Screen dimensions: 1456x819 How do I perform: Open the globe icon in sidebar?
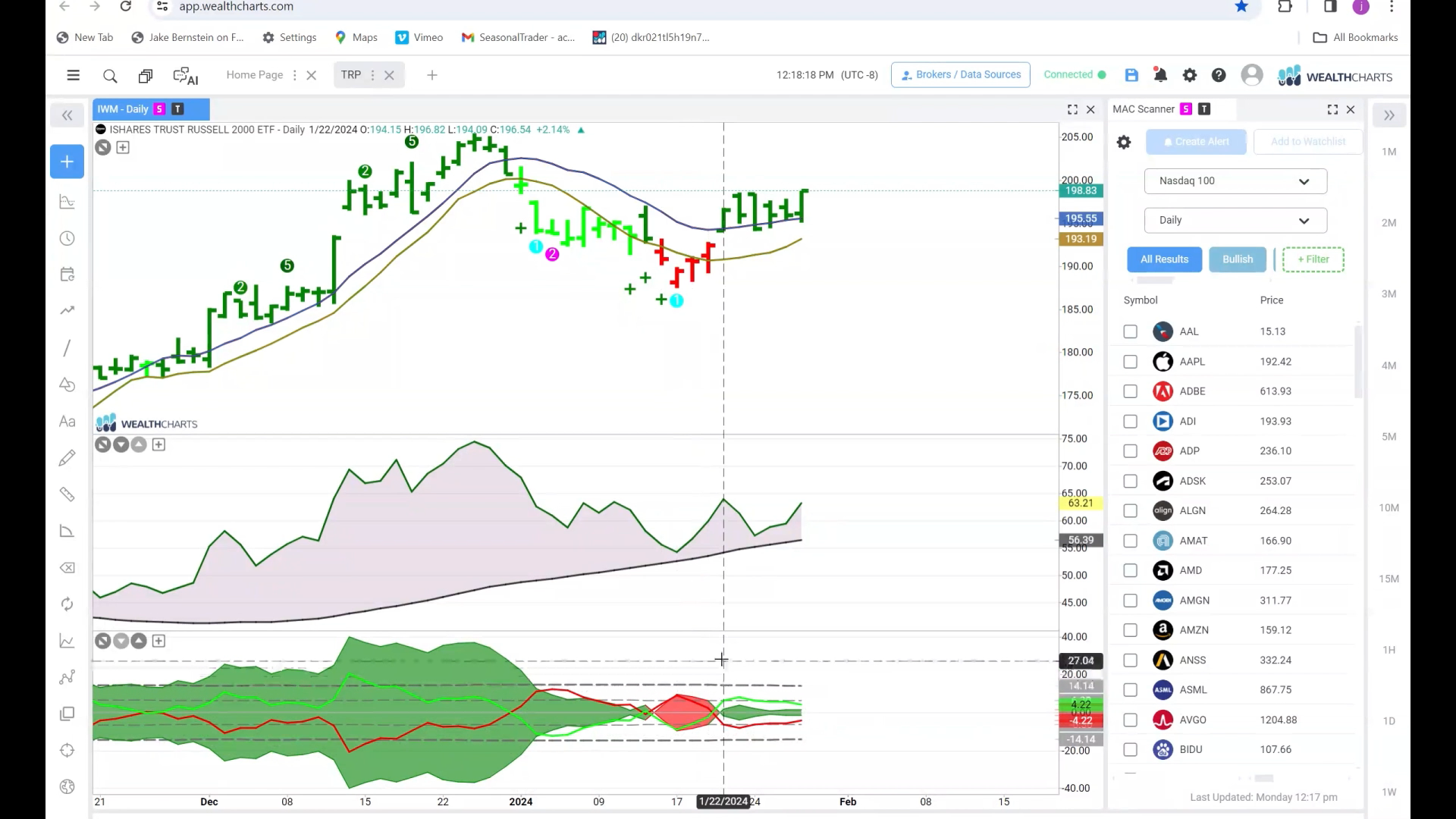pyautogui.click(x=67, y=787)
